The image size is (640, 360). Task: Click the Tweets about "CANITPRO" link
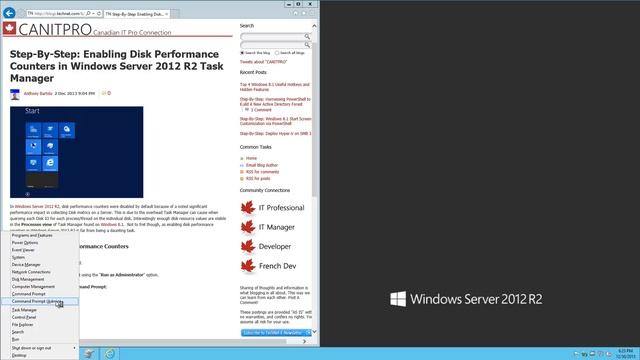click(263, 62)
